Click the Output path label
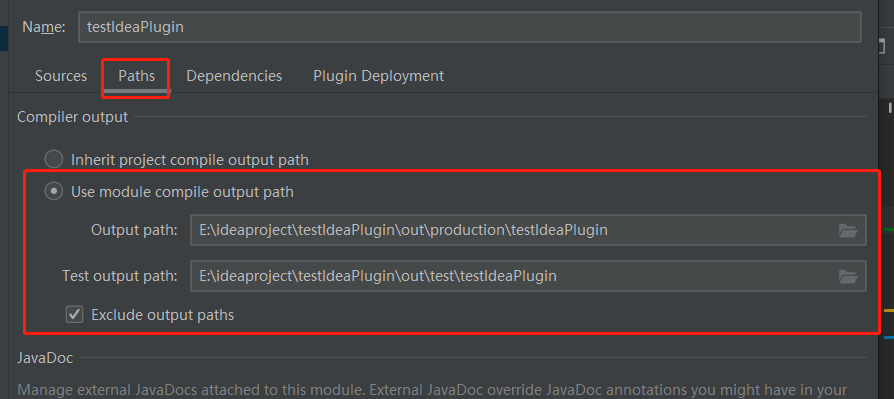 coord(135,230)
